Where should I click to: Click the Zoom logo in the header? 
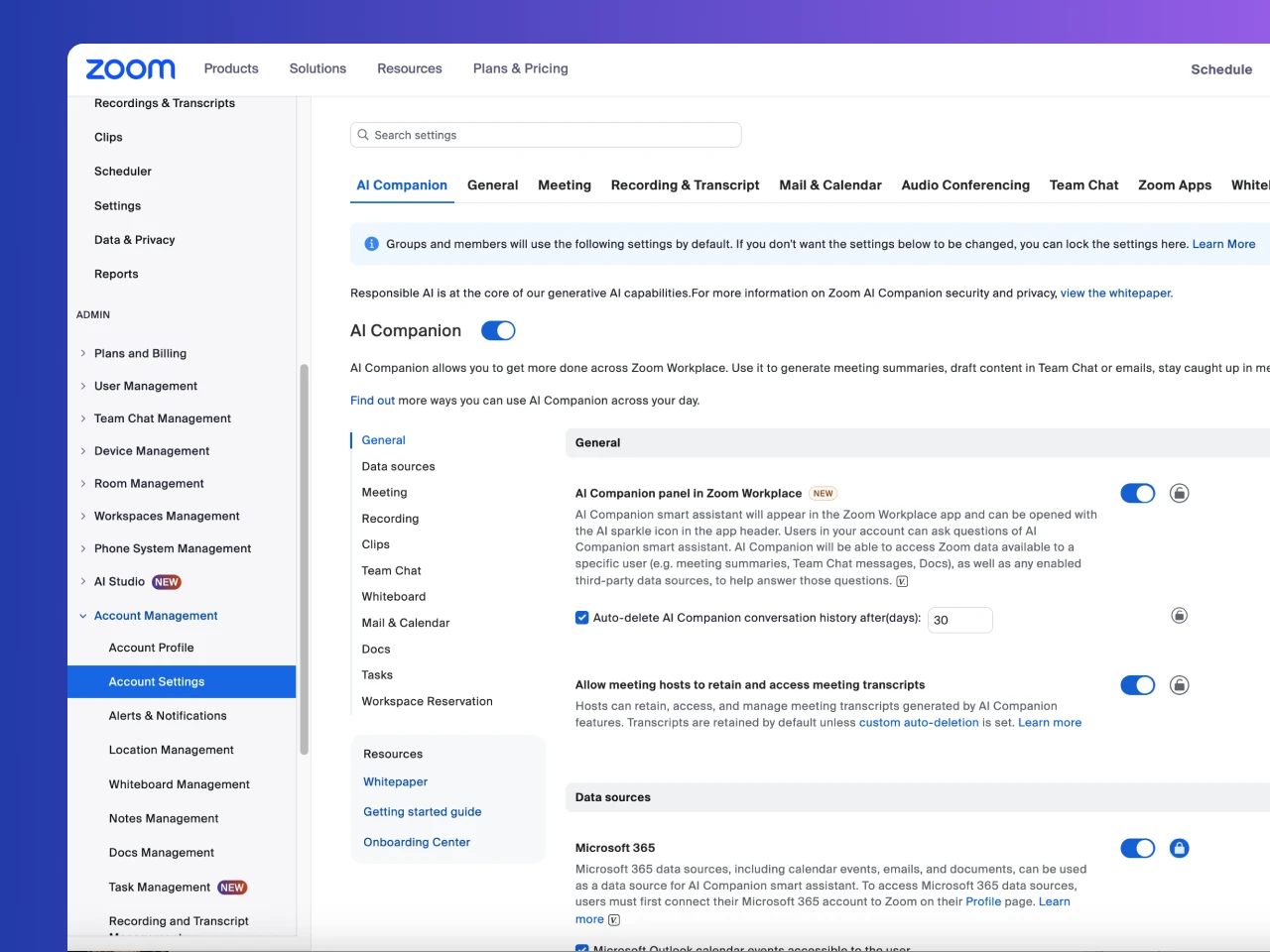(x=129, y=68)
